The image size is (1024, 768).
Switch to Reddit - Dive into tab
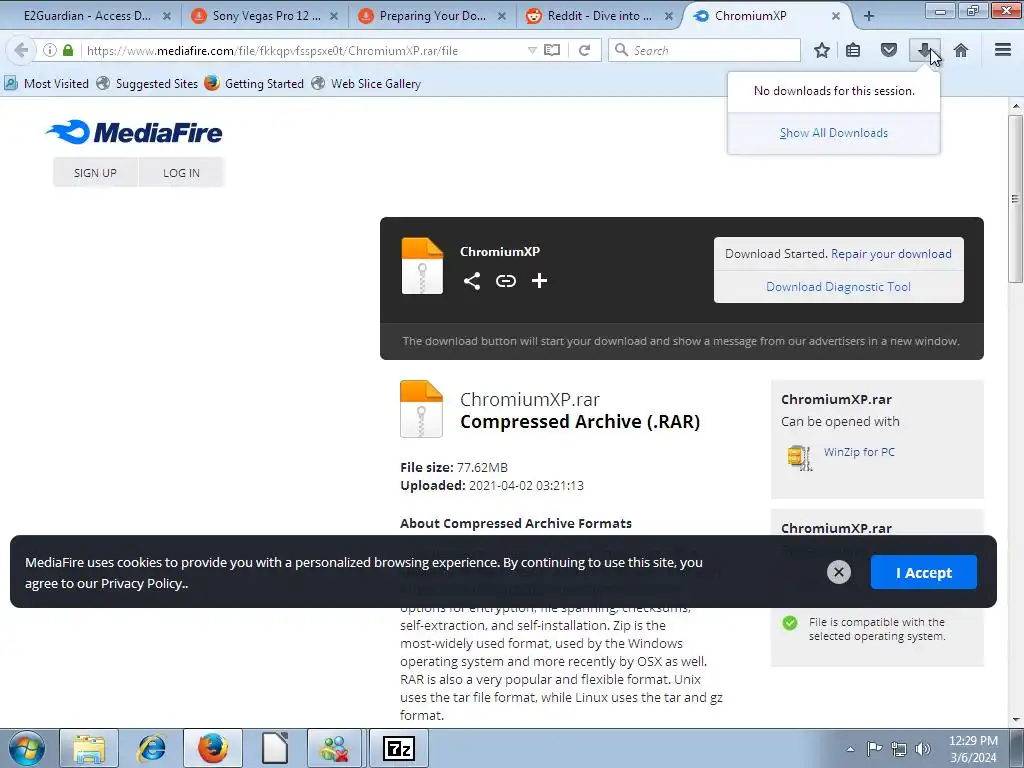(x=598, y=16)
